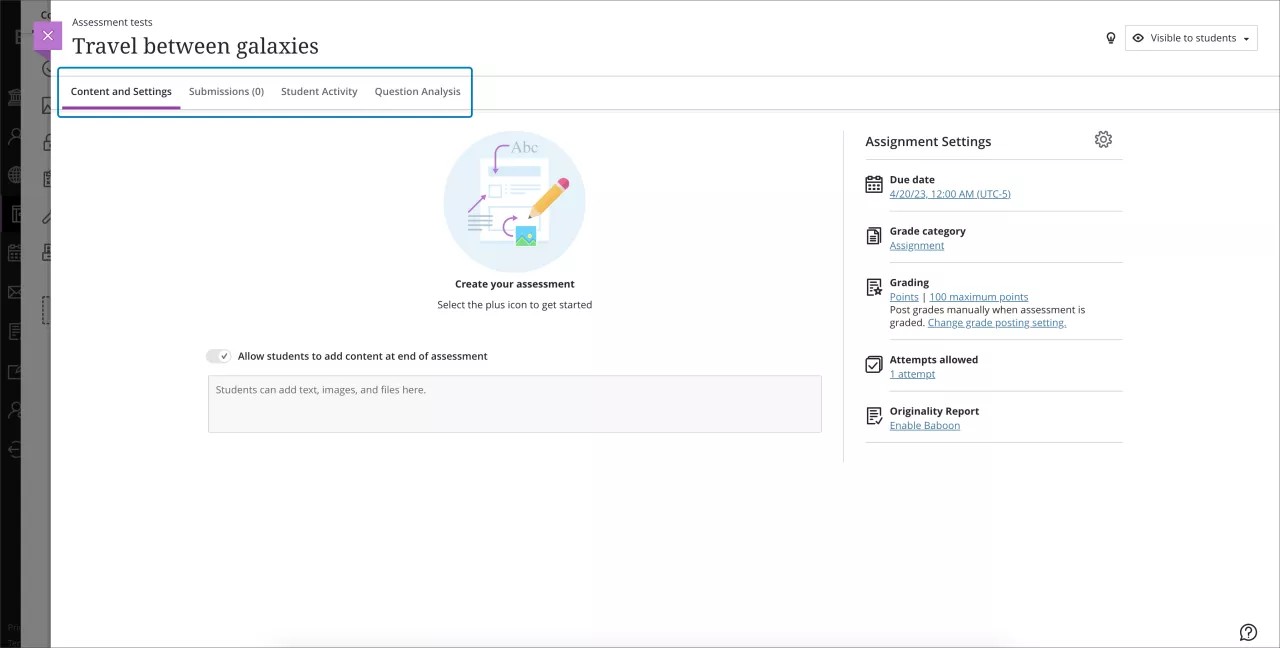This screenshot has width=1280, height=648.
Task: Click the student content placeholder text area
Action: (514, 403)
